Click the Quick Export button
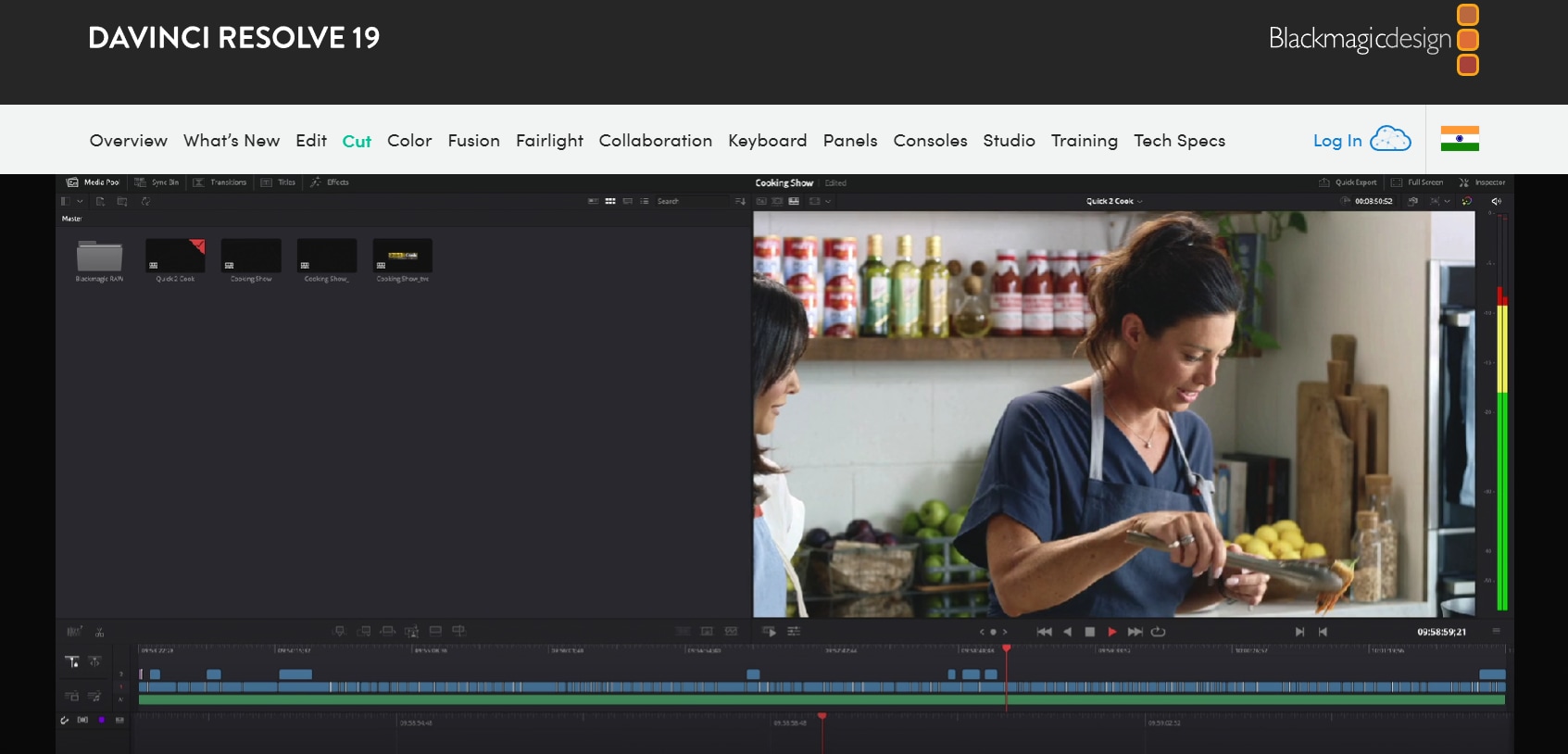Image resolution: width=1568 pixels, height=754 pixels. tap(1348, 182)
